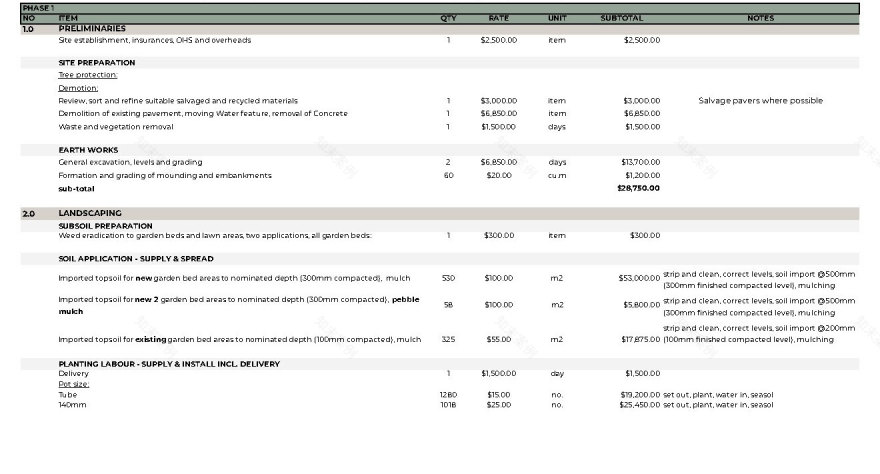Viewport: 880px width, 474px height.
Task: Click the SUBTOTAL column header
Action: (622, 18)
